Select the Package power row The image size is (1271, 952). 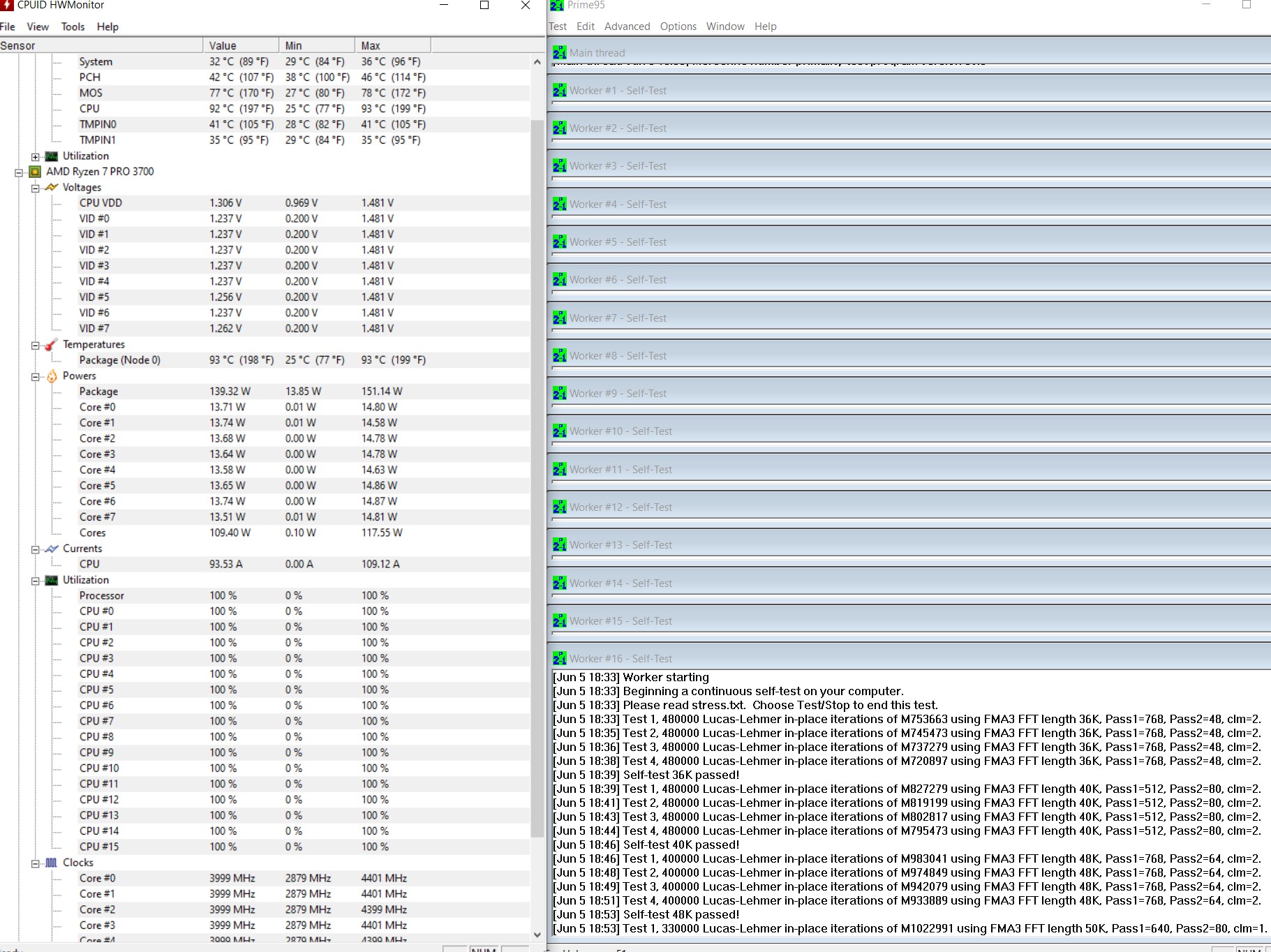pyautogui.click(x=265, y=392)
